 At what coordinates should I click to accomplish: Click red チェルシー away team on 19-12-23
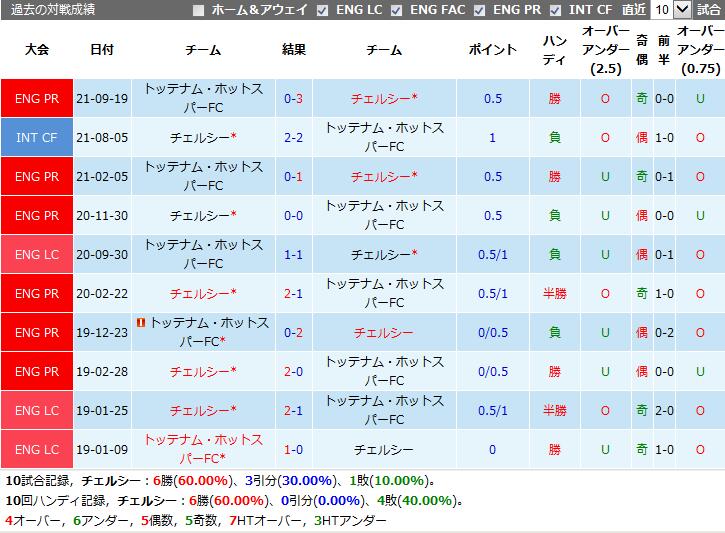click(384, 332)
